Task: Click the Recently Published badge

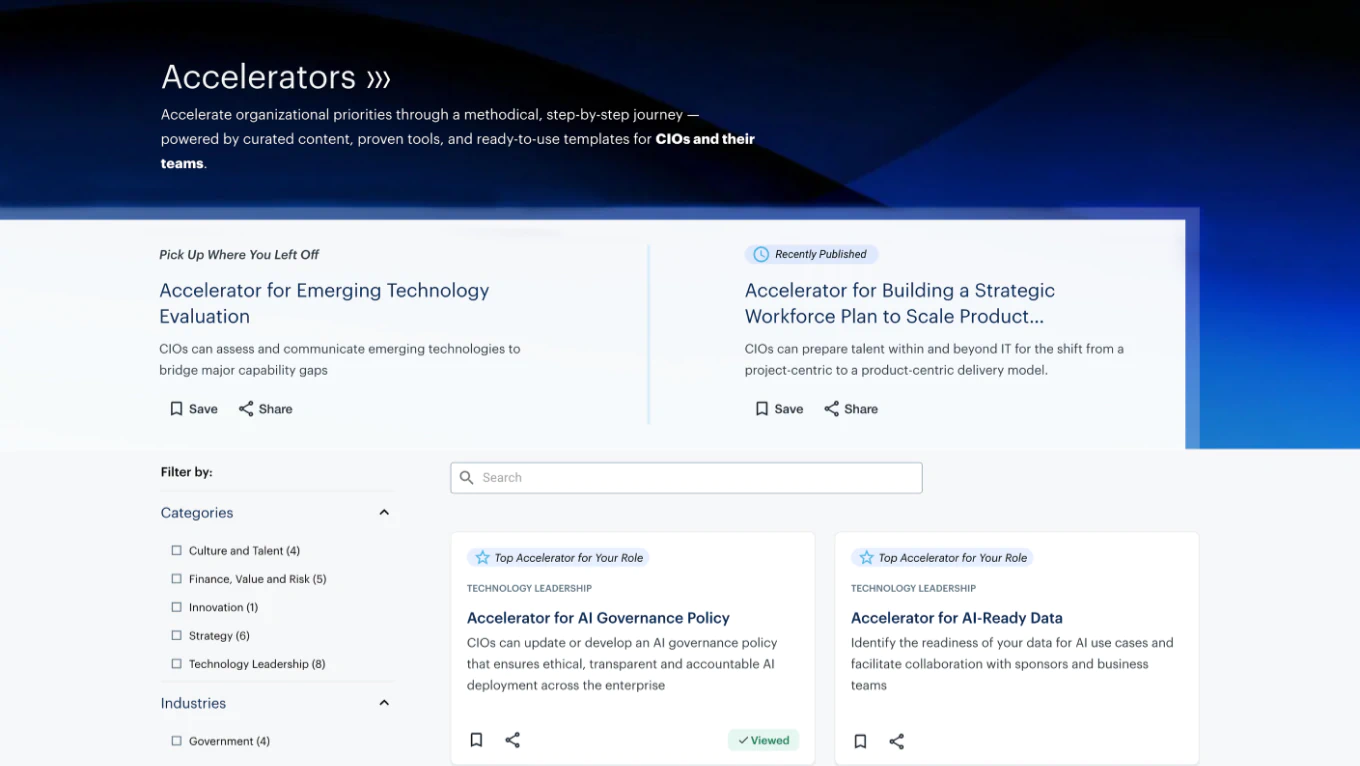Action: click(811, 254)
